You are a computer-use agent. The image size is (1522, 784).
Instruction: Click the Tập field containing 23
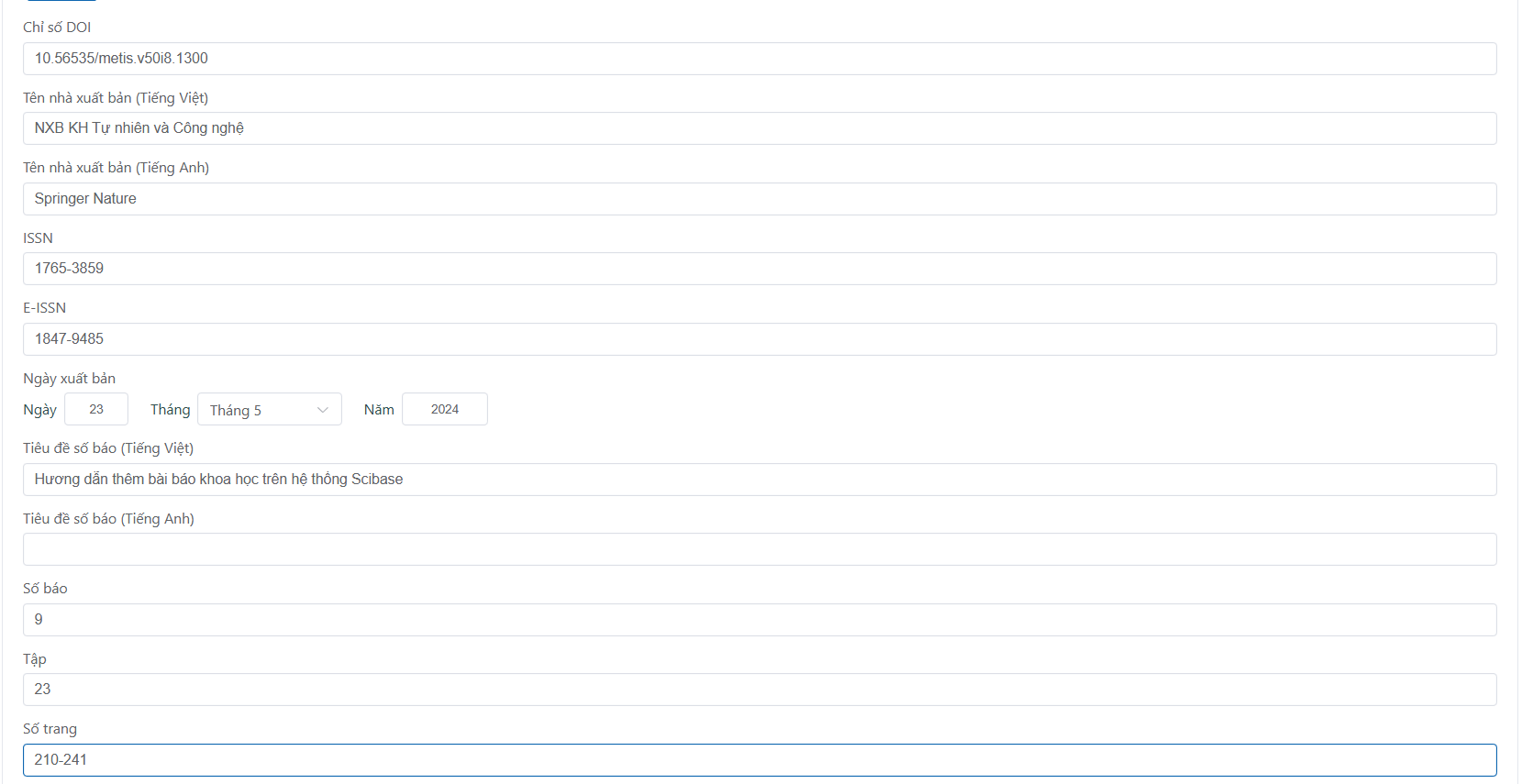pyautogui.click(x=759, y=690)
